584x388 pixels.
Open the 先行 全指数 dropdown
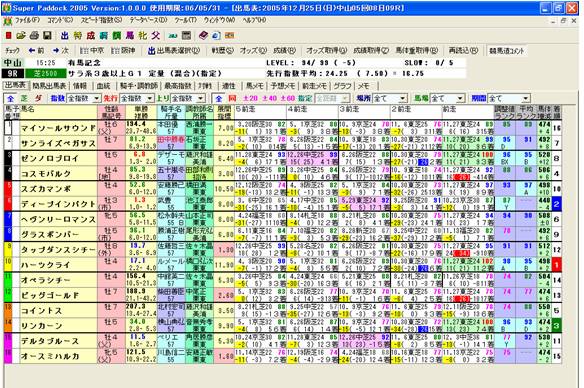click(x=137, y=99)
